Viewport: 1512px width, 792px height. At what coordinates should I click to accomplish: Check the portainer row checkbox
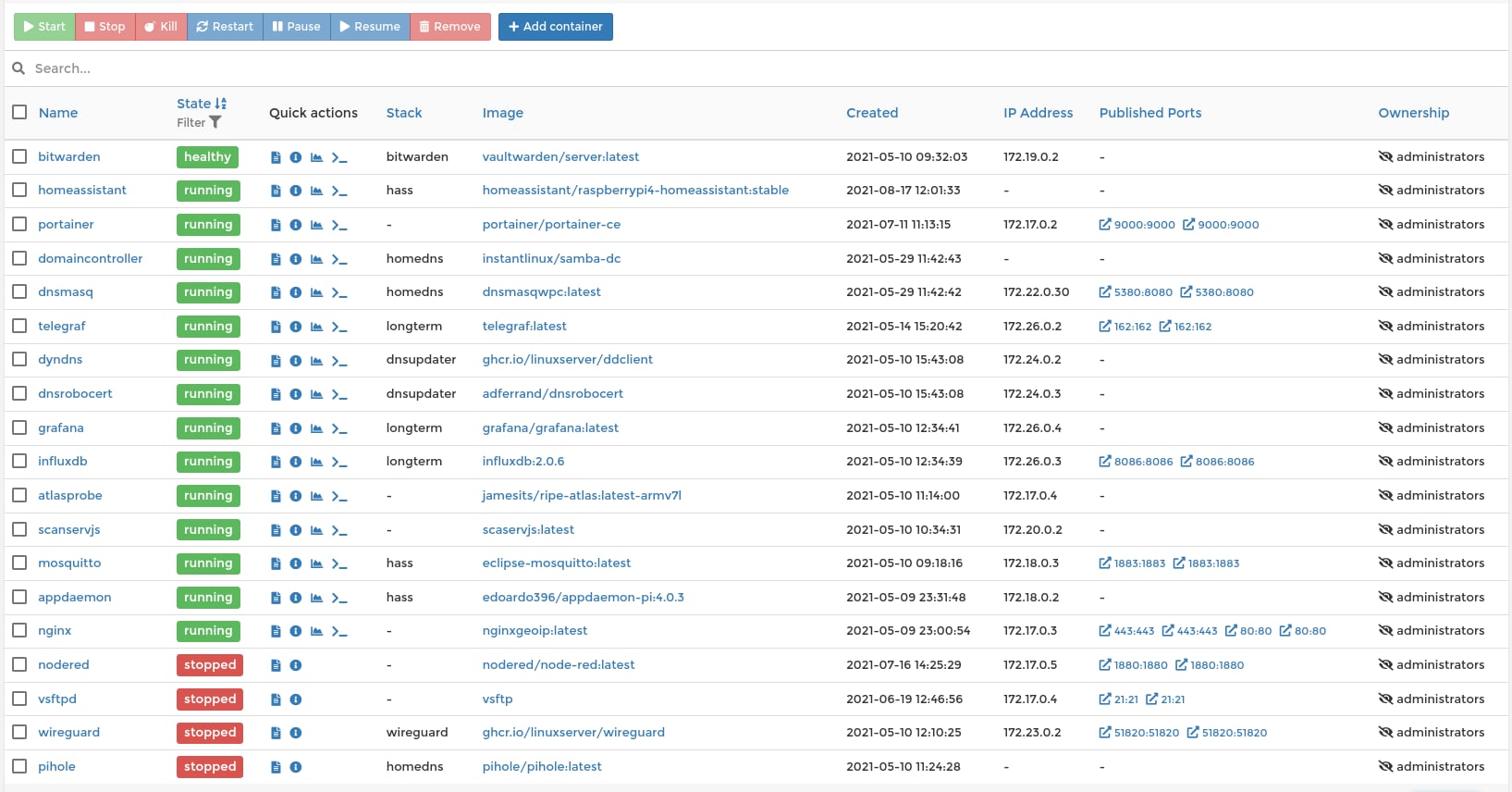pyautogui.click(x=19, y=224)
